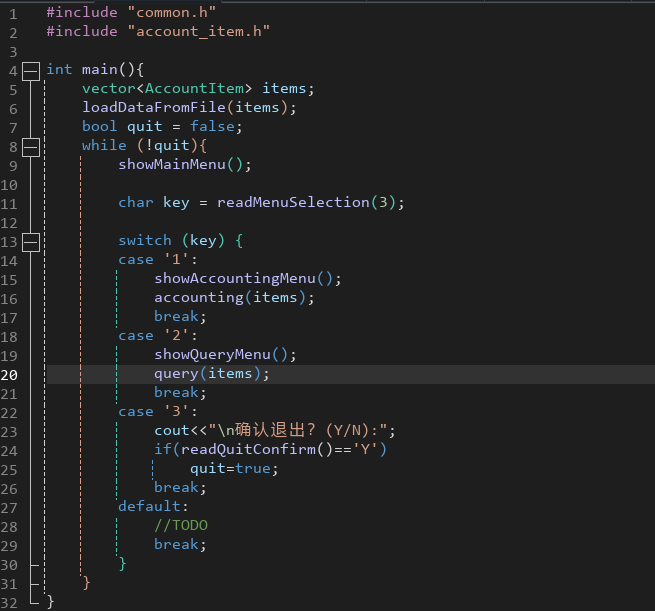Click case '1' label
Viewport: 655px width, 611px height.
tap(157, 260)
